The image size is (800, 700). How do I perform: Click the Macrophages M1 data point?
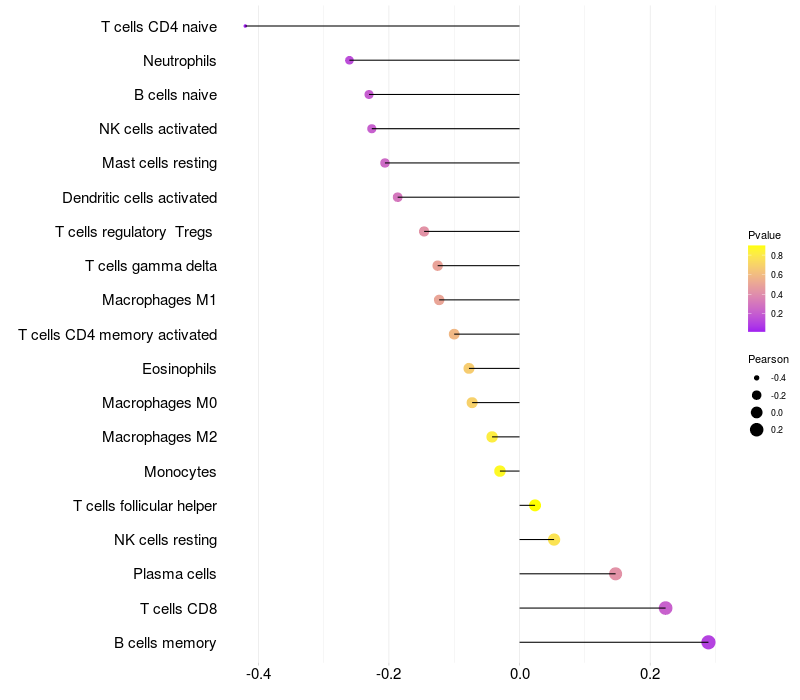click(439, 299)
